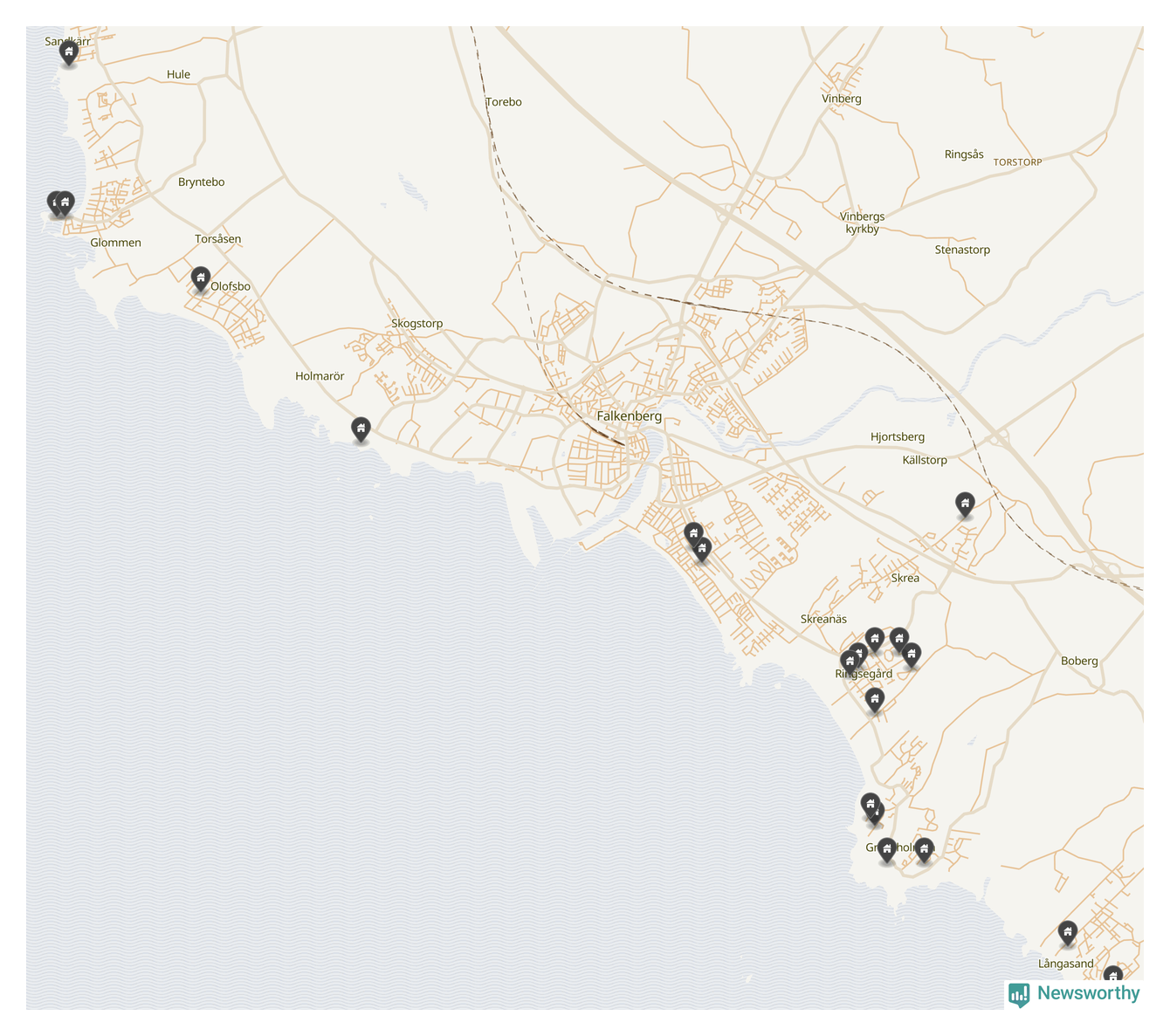1170x1036 pixels.
Task: Click the Falkenberg city label
Action: tap(629, 416)
